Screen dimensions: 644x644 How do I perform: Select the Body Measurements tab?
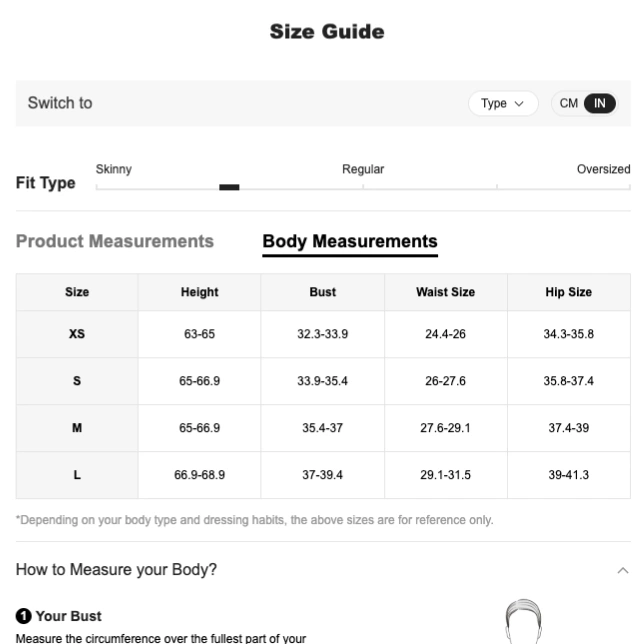tap(350, 241)
